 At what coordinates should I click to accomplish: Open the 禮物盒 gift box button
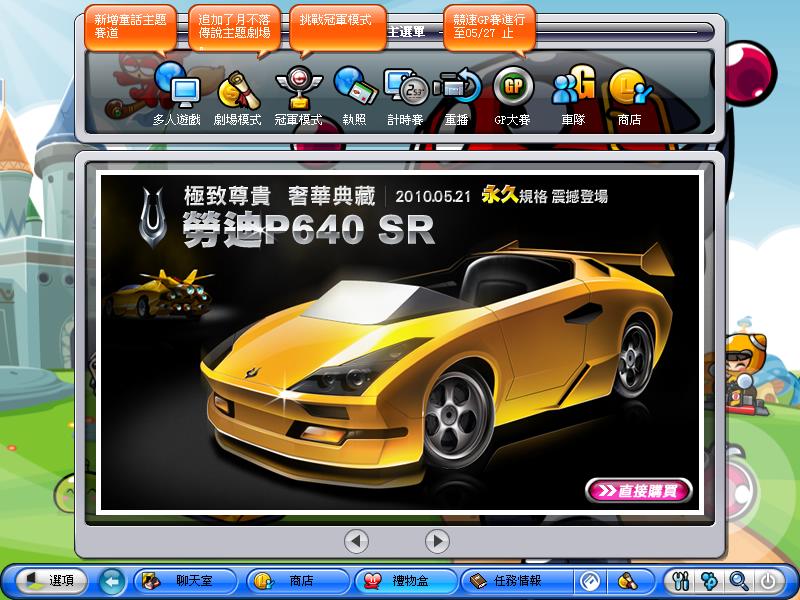coord(406,581)
